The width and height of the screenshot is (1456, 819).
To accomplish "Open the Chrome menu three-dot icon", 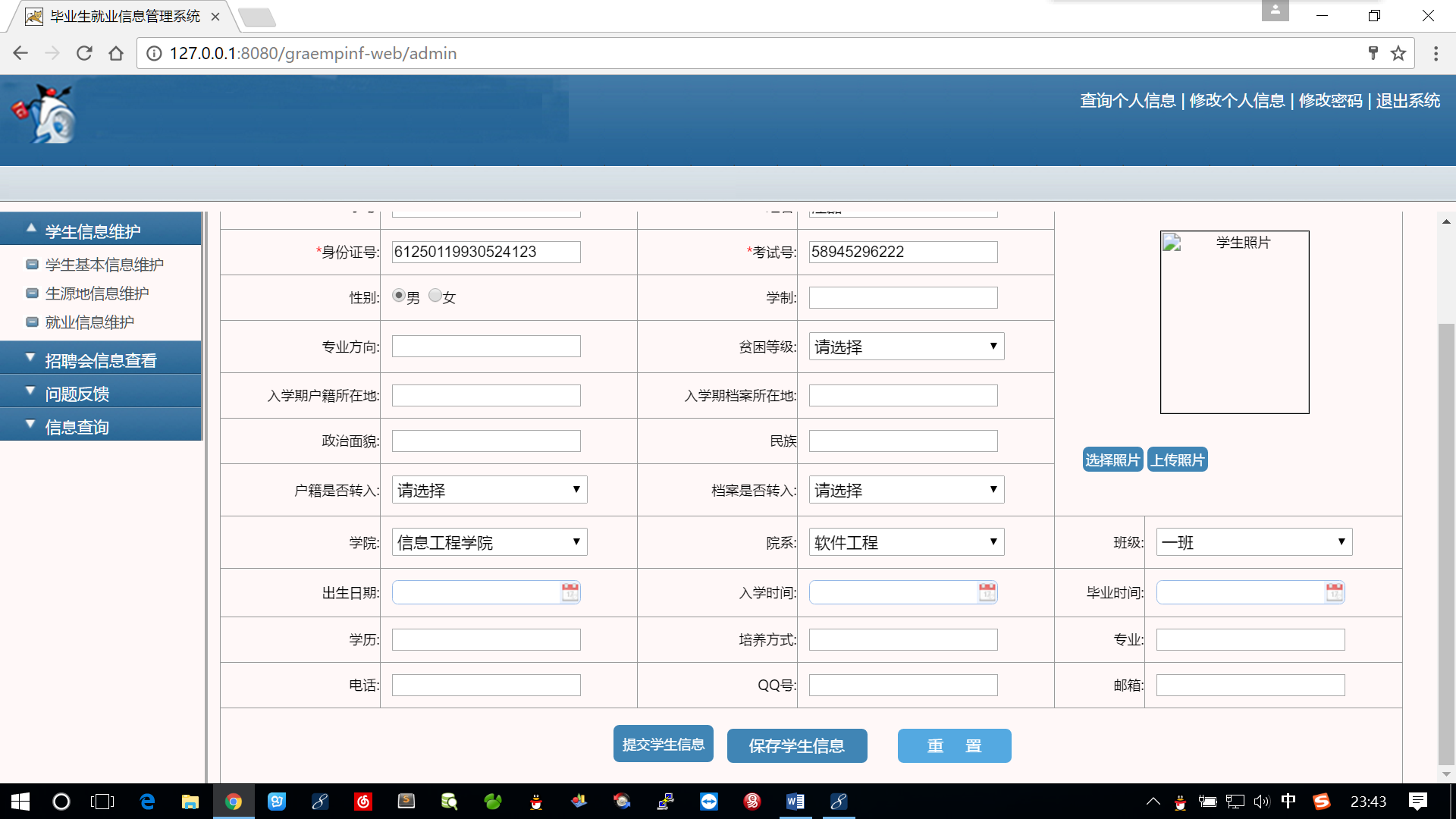I will (x=1436, y=53).
